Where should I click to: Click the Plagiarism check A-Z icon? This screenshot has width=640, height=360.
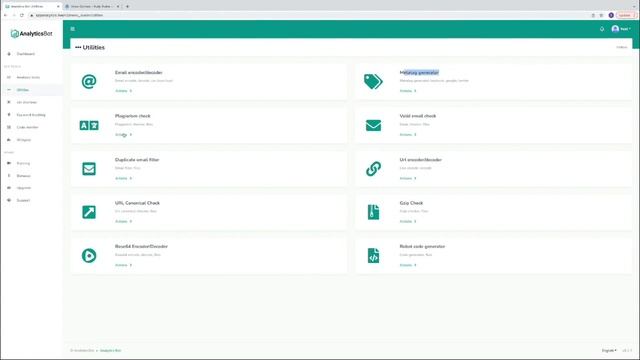click(89, 125)
